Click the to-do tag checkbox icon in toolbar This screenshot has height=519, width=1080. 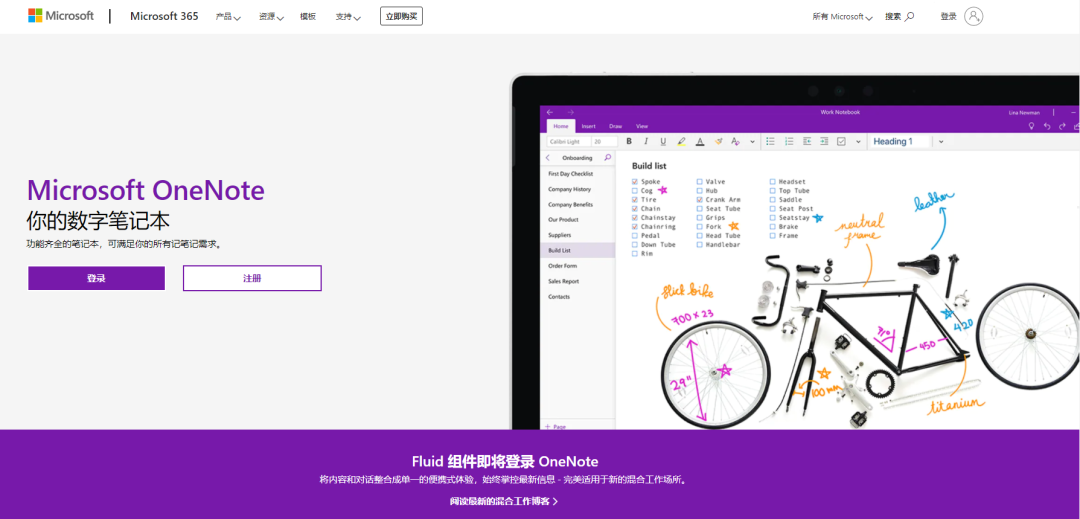click(x=841, y=141)
